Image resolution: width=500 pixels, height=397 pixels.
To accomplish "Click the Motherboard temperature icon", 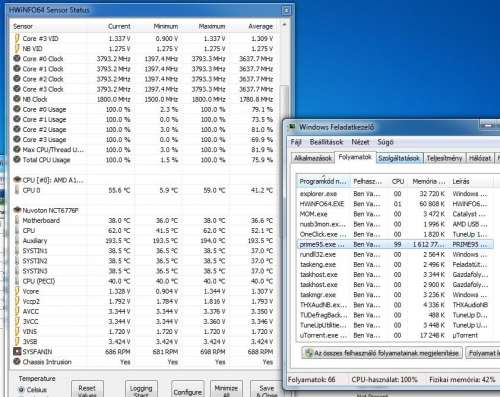I will 17,220.
